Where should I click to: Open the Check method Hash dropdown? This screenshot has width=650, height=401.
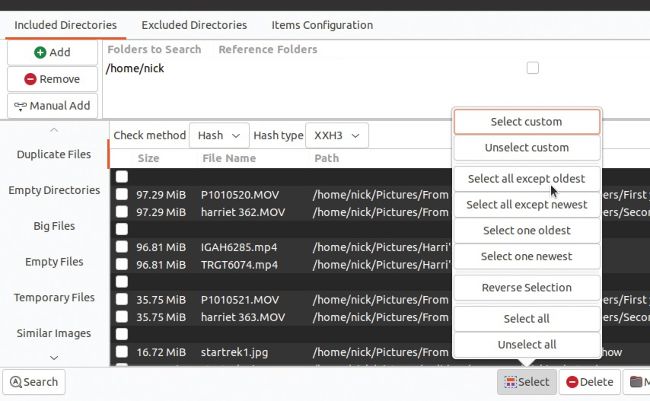click(219, 135)
